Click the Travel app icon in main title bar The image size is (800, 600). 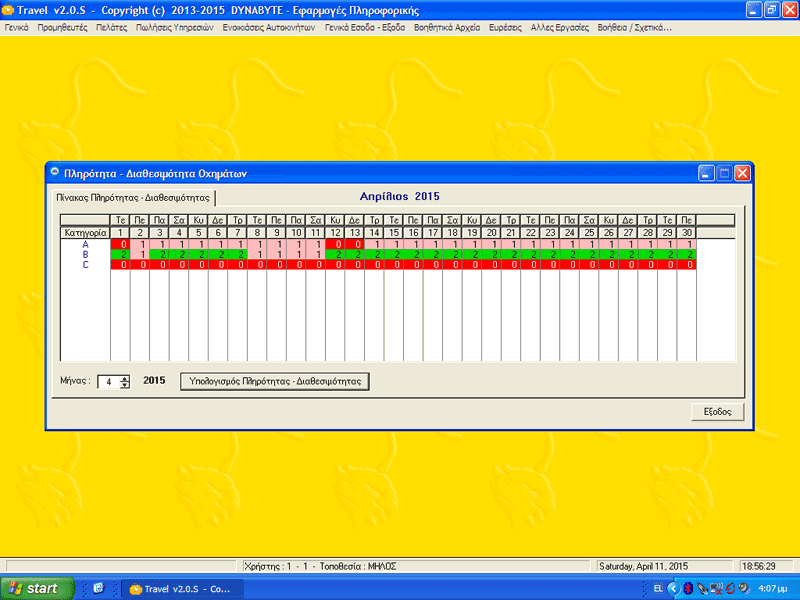pos(8,10)
